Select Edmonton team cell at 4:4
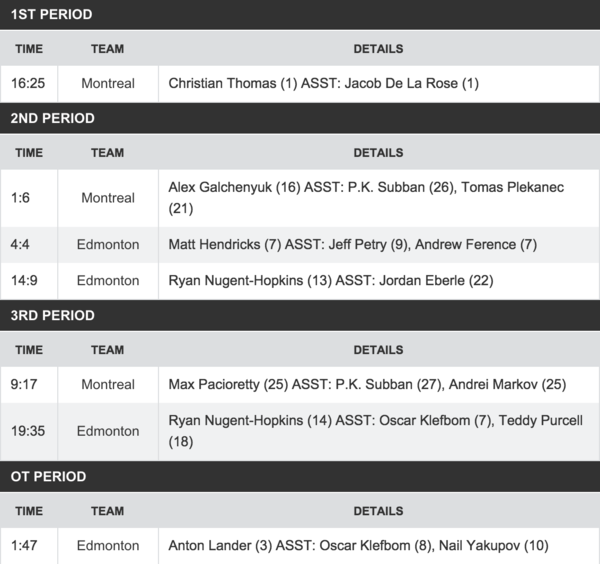Image resolution: width=600 pixels, height=564 pixels. point(108,245)
